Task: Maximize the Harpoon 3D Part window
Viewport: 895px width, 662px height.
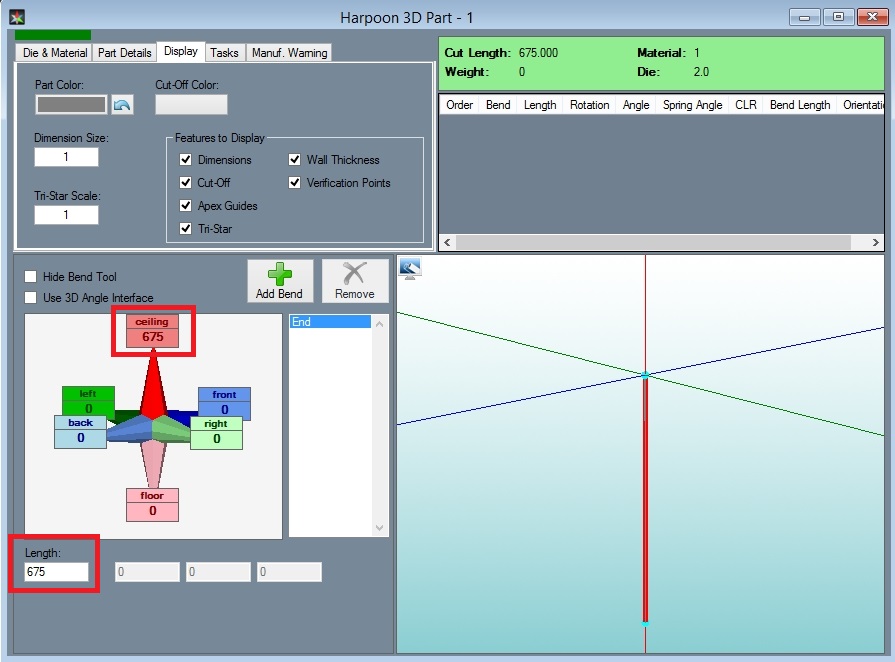Action: [838, 17]
